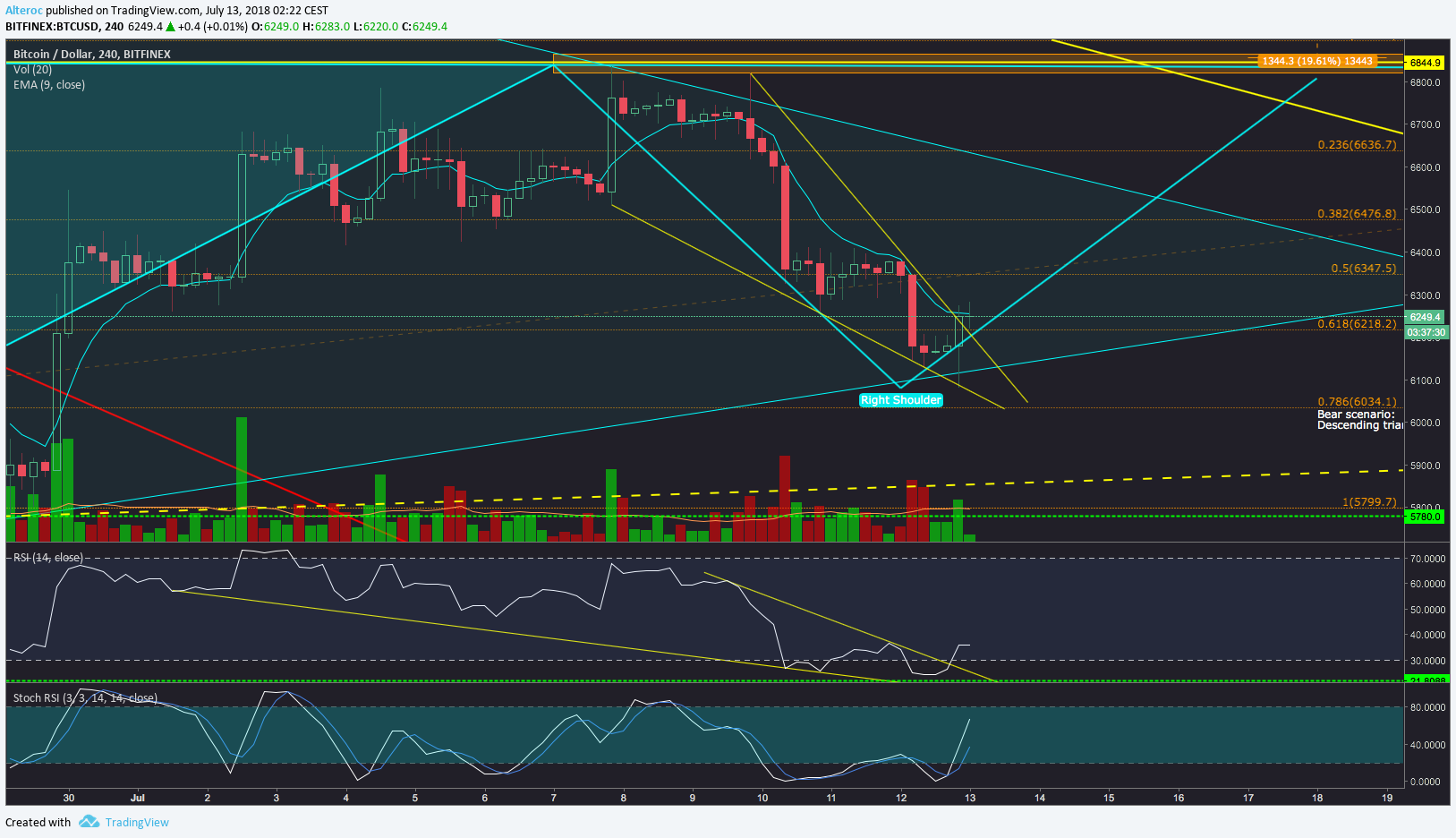Select the 0.786(6034.1) Fibonacci label
The height and width of the screenshot is (838, 1456).
(1357, 402)
